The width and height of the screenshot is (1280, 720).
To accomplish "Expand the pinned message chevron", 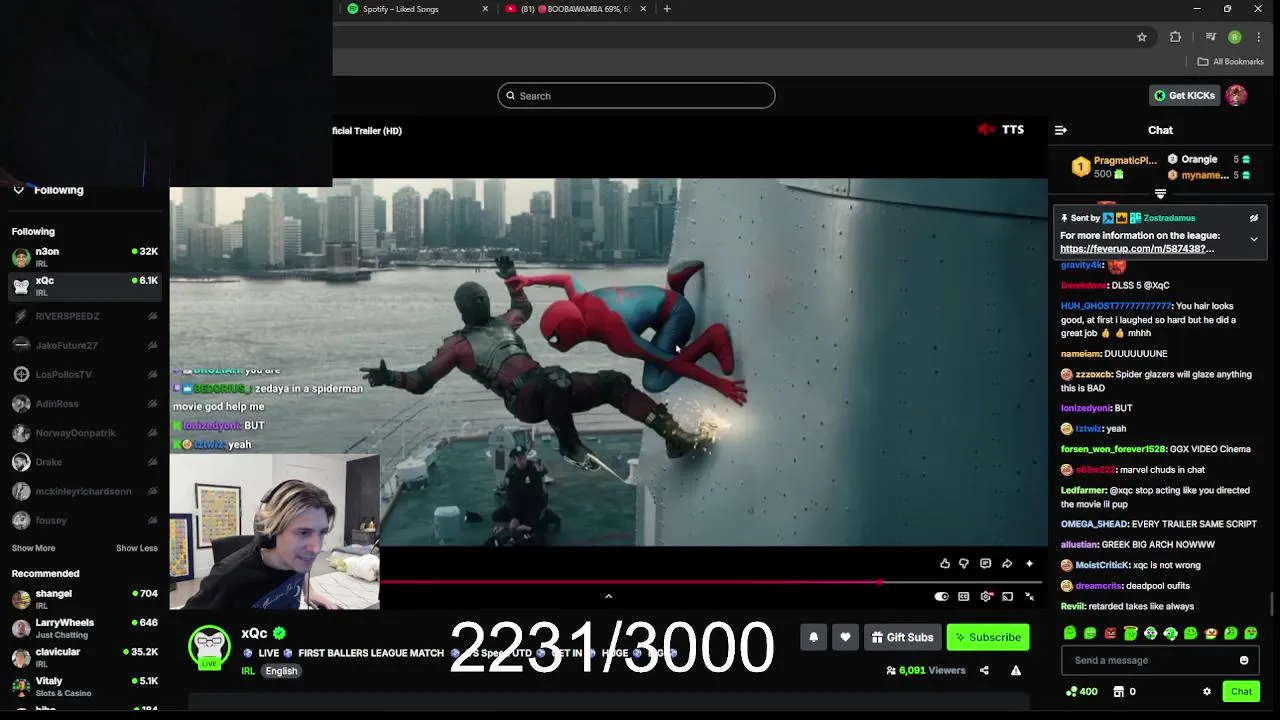I will pyautogui.click(x=1253, y=239).
